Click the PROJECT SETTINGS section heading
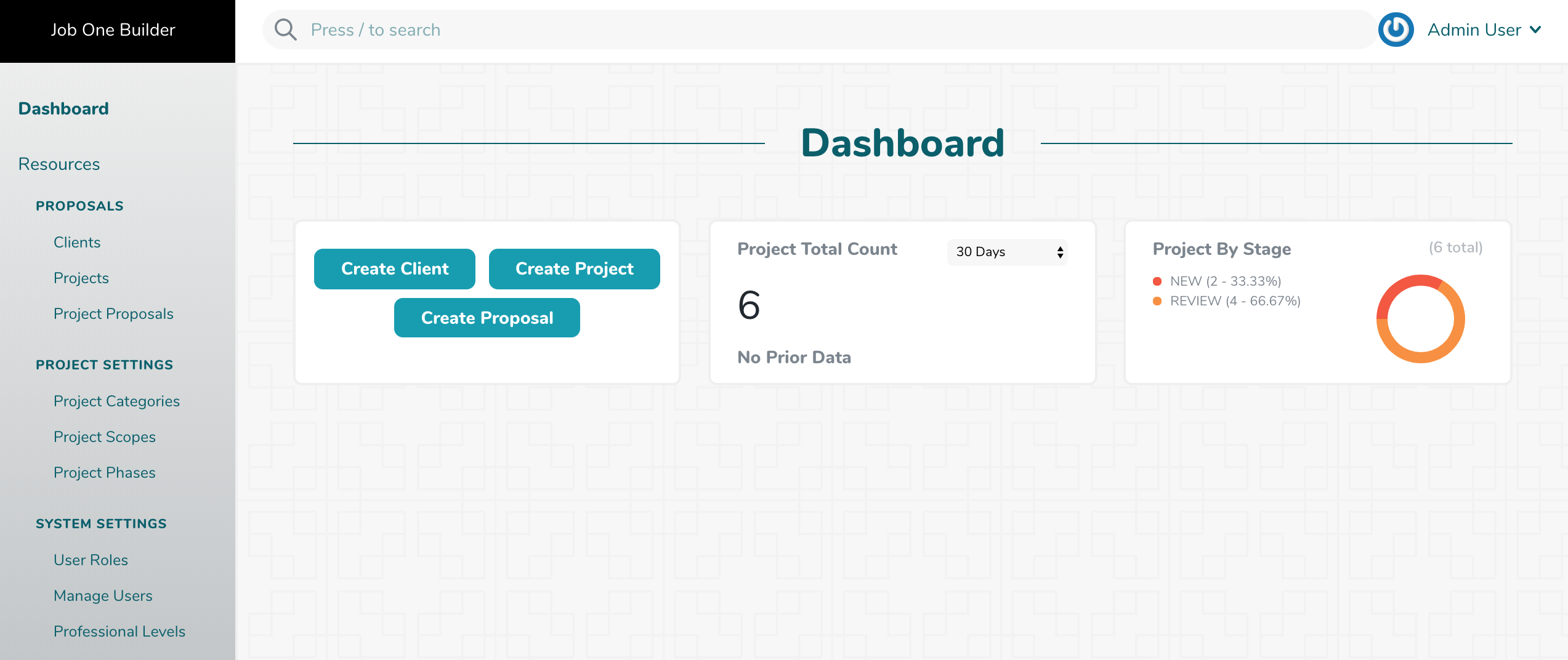The image size is (1568, 660). click(105, 364)
